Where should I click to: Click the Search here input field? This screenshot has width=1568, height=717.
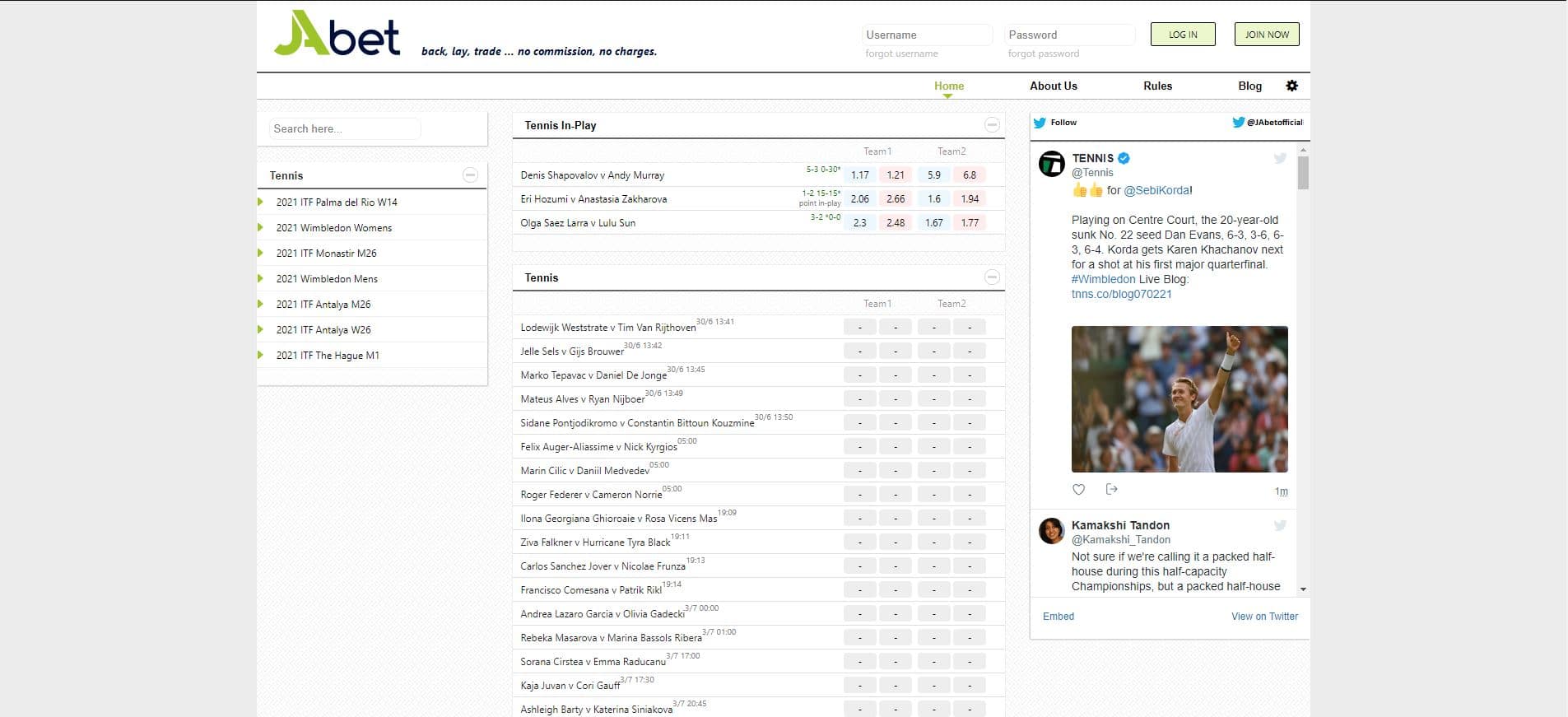344,128
